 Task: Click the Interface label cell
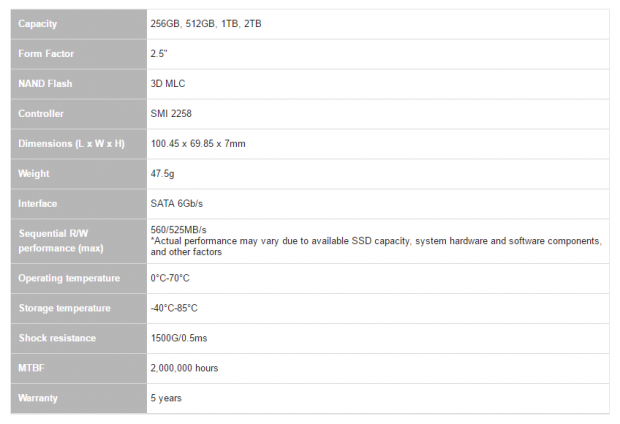(79, 204)
